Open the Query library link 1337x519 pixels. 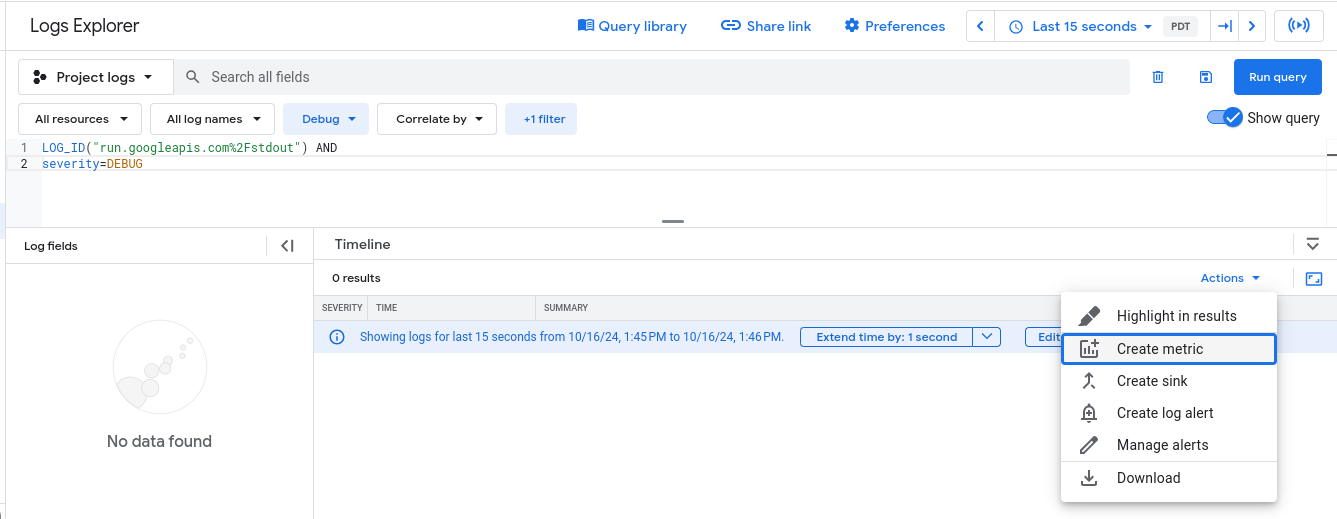632,26
